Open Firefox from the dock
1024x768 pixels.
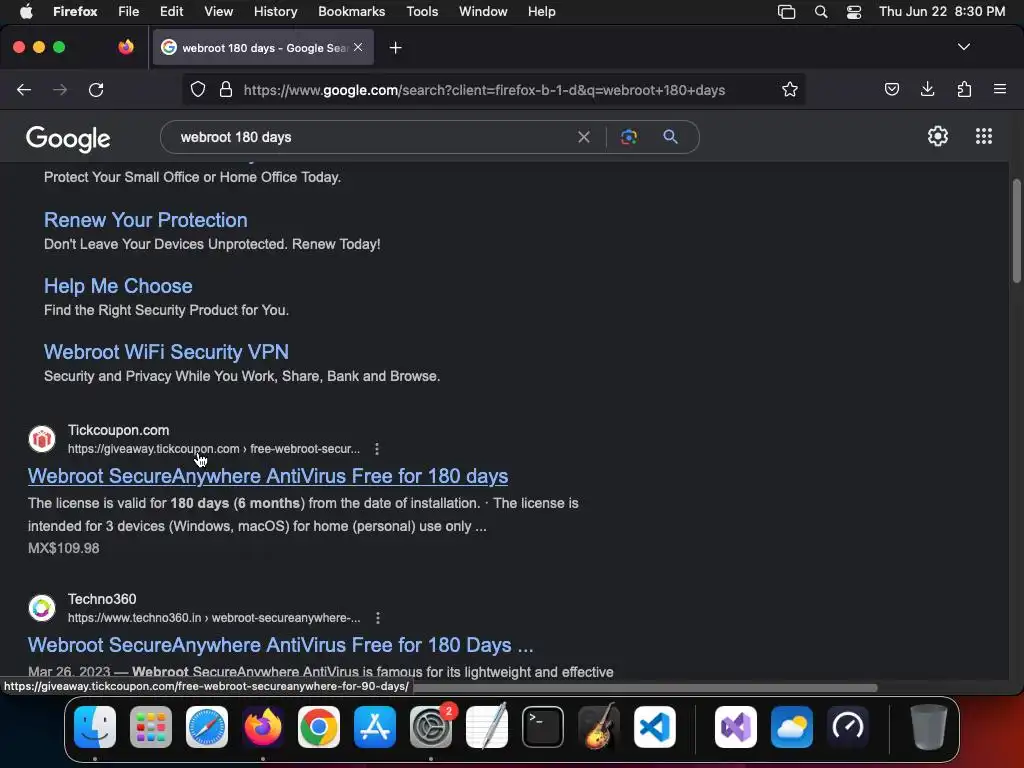click(x=263, y=727)
